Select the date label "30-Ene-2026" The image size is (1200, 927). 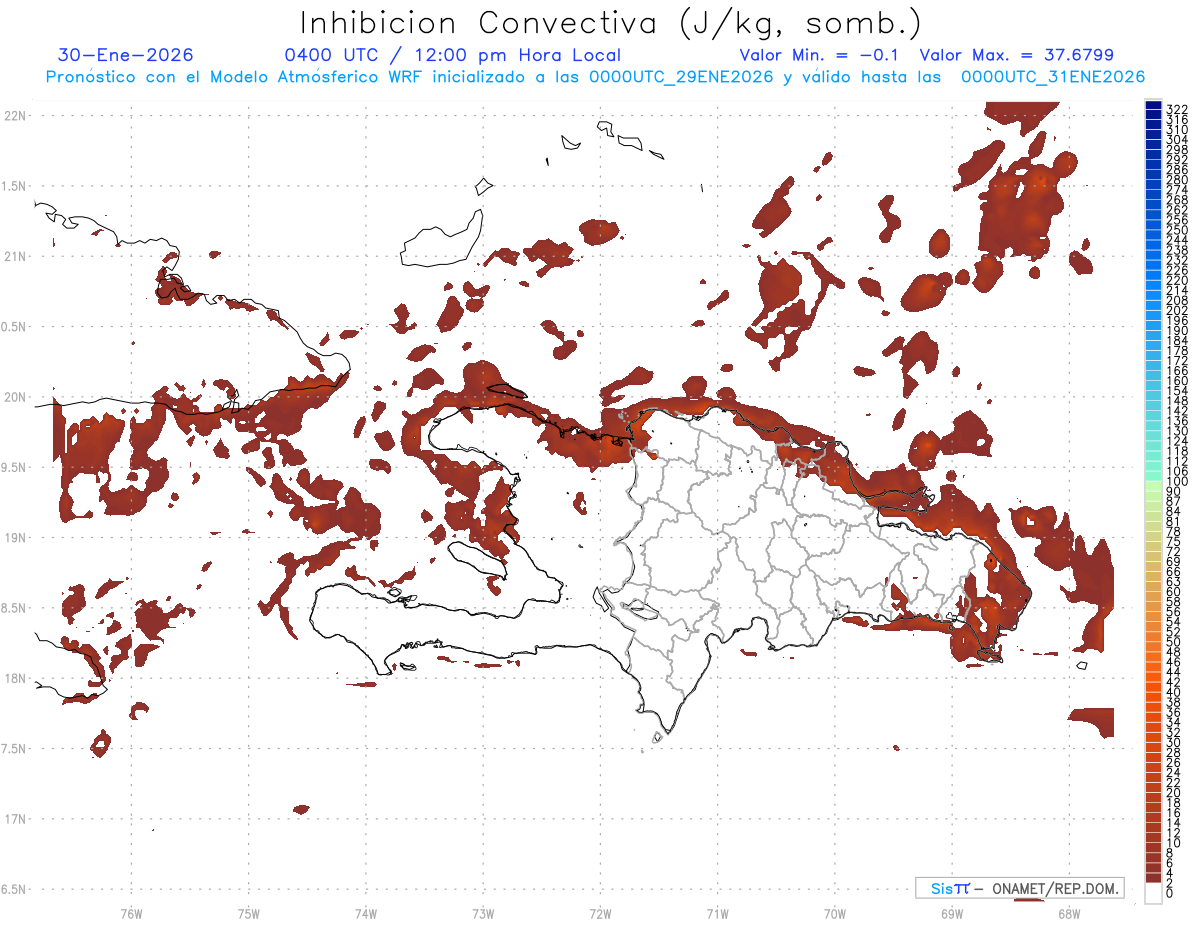(x=126, y=55)
